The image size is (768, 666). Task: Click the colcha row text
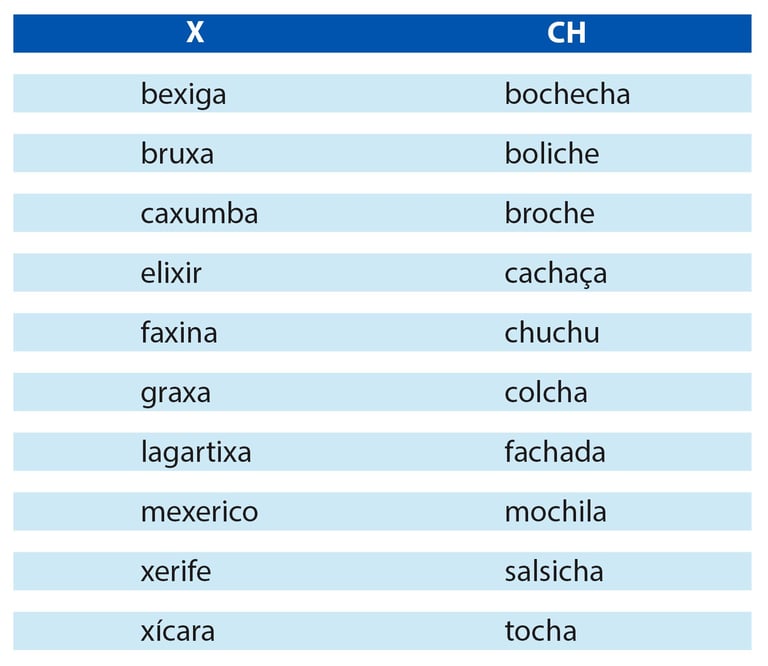click(x=546, y=392)
